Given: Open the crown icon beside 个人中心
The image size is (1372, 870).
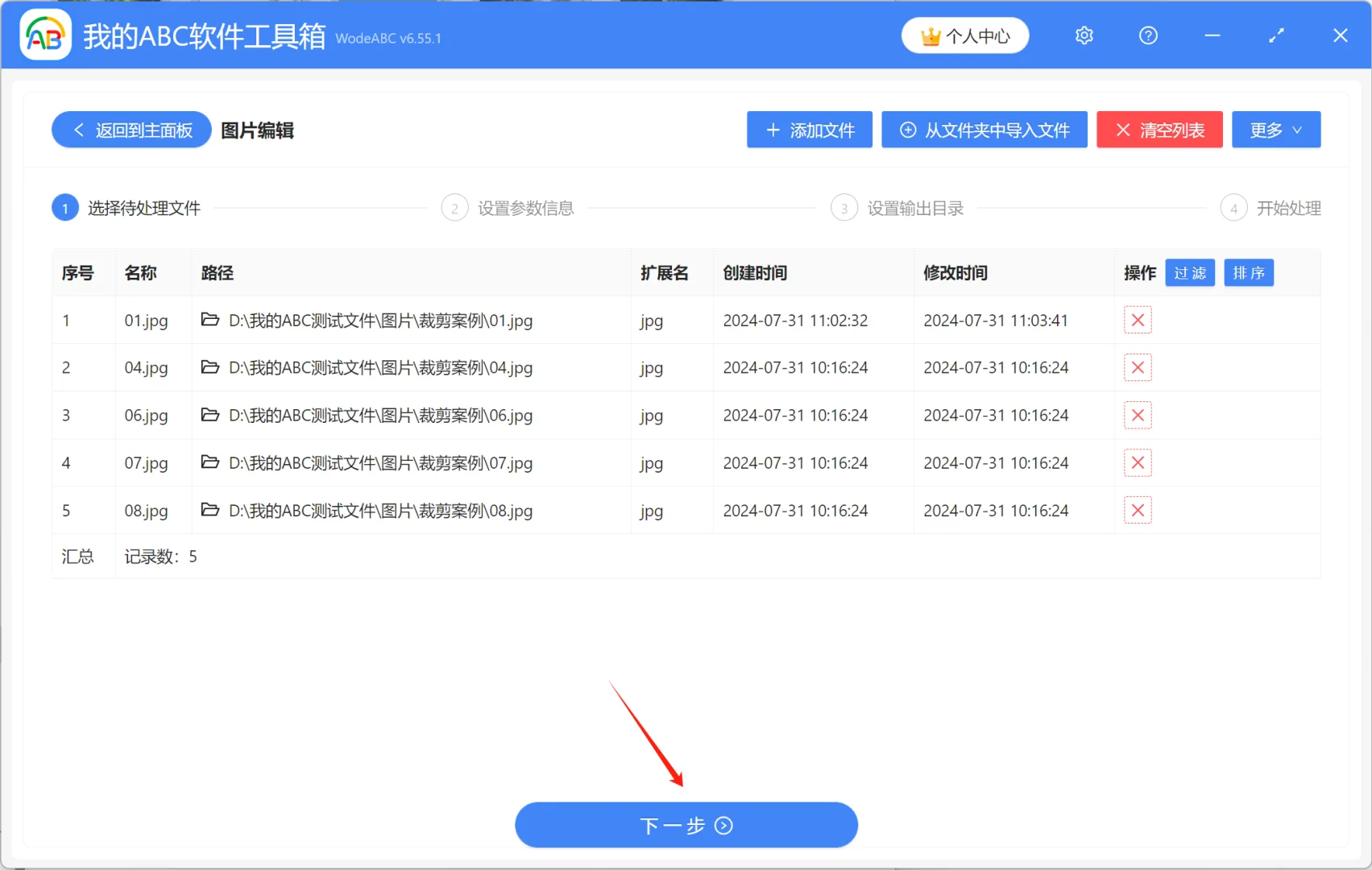Looking at the screenshot, I should point(930,35).
